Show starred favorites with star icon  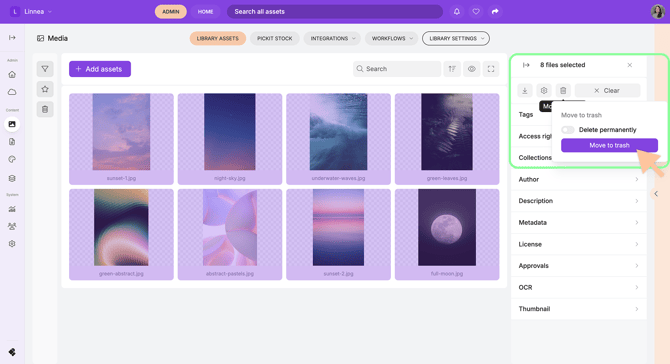pyautogui.click(x=45, y=89)
